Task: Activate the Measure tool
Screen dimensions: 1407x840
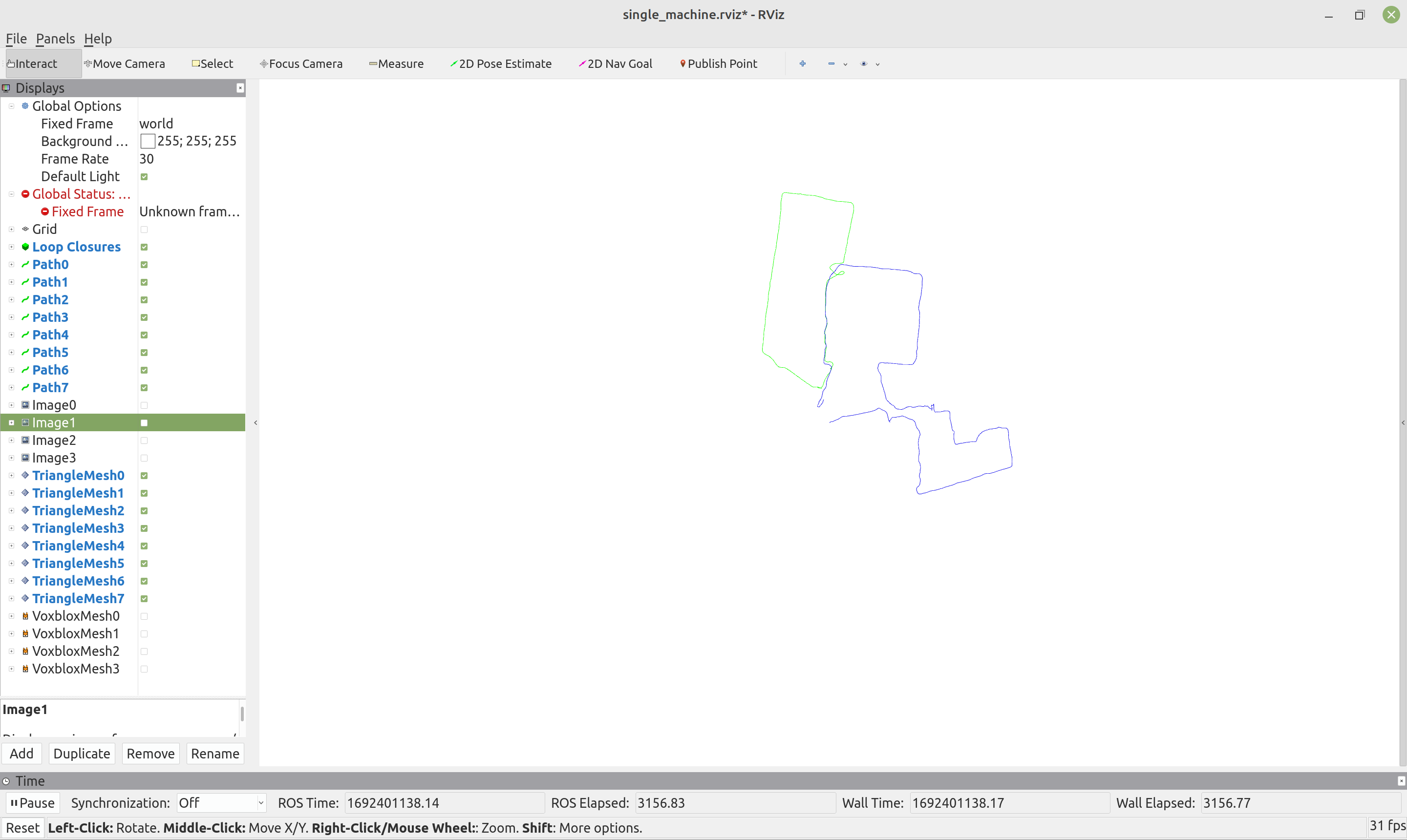Action: coord(396,63)
